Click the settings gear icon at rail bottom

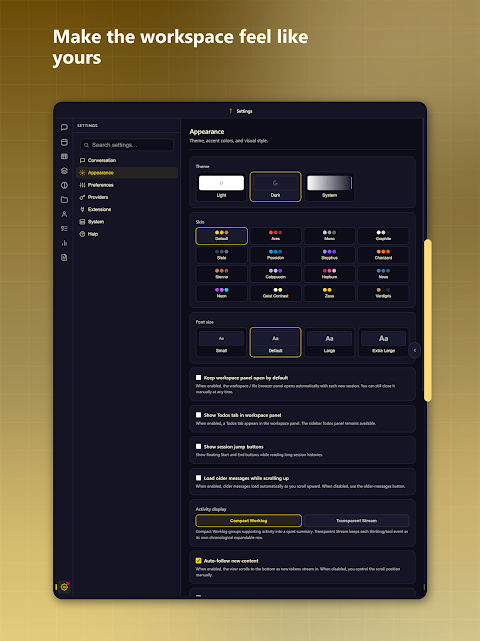point(64,587)
